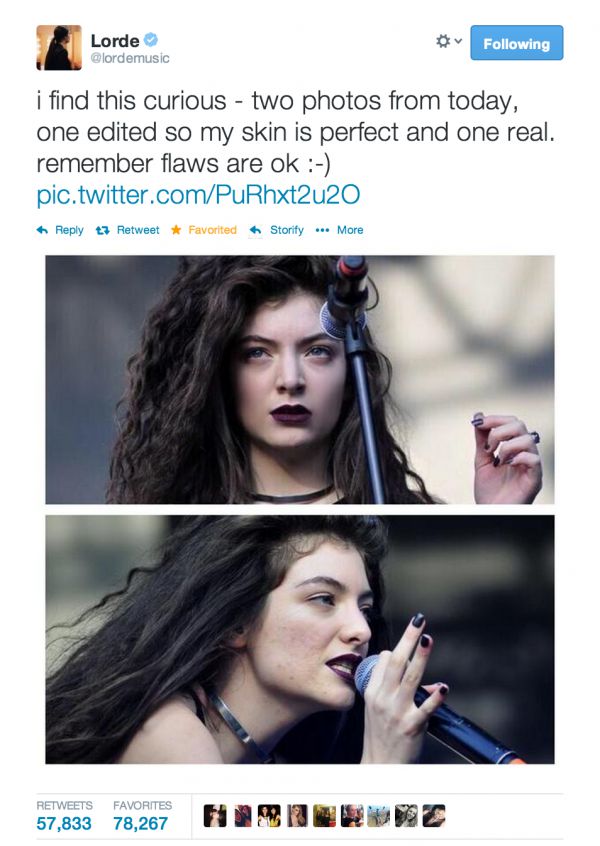This screenshot has height=846, width=600.
Task: Click the Storify arrow icon
Action: [x=255, y=230]
